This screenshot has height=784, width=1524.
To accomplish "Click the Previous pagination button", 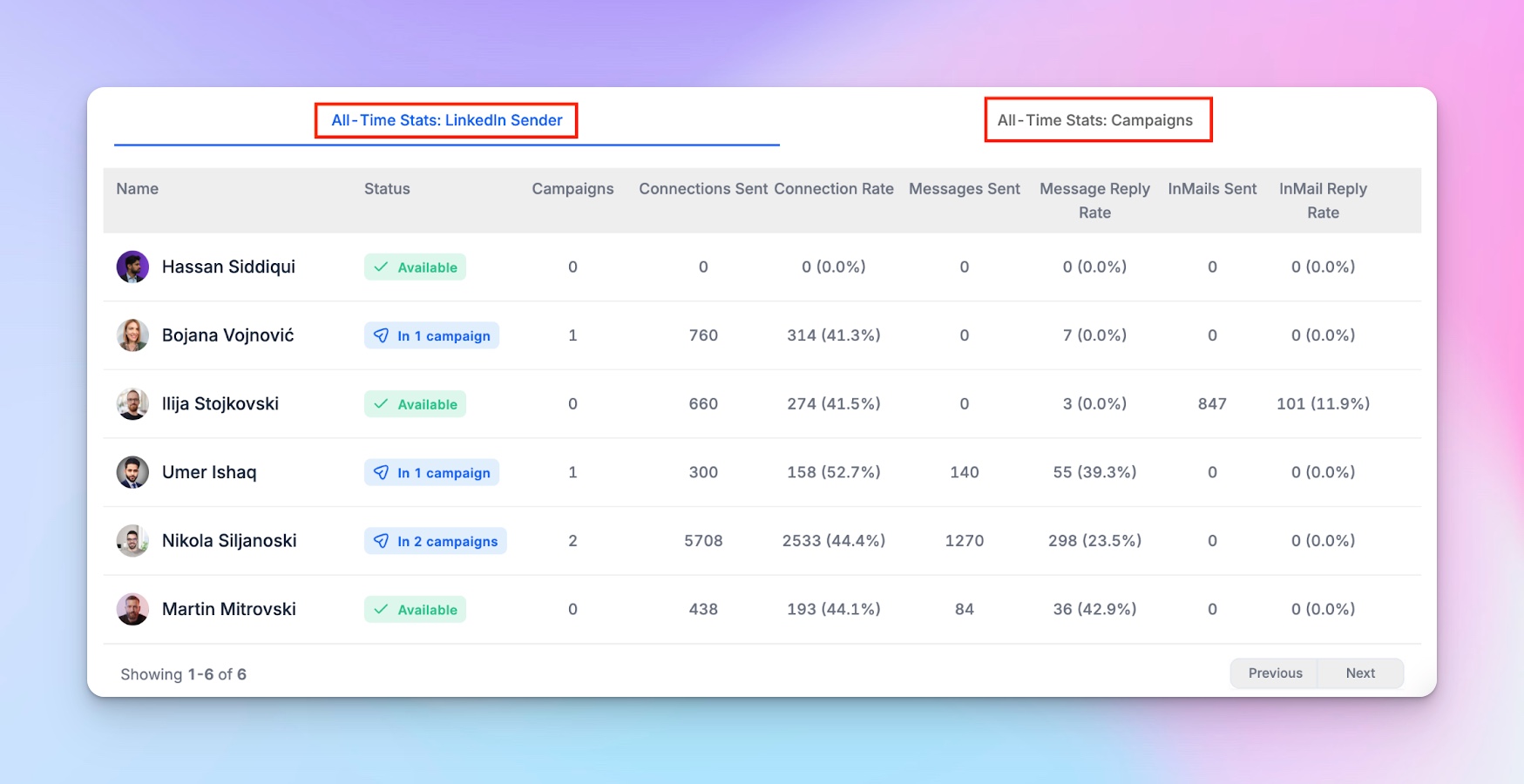I will click(1275, 673).
